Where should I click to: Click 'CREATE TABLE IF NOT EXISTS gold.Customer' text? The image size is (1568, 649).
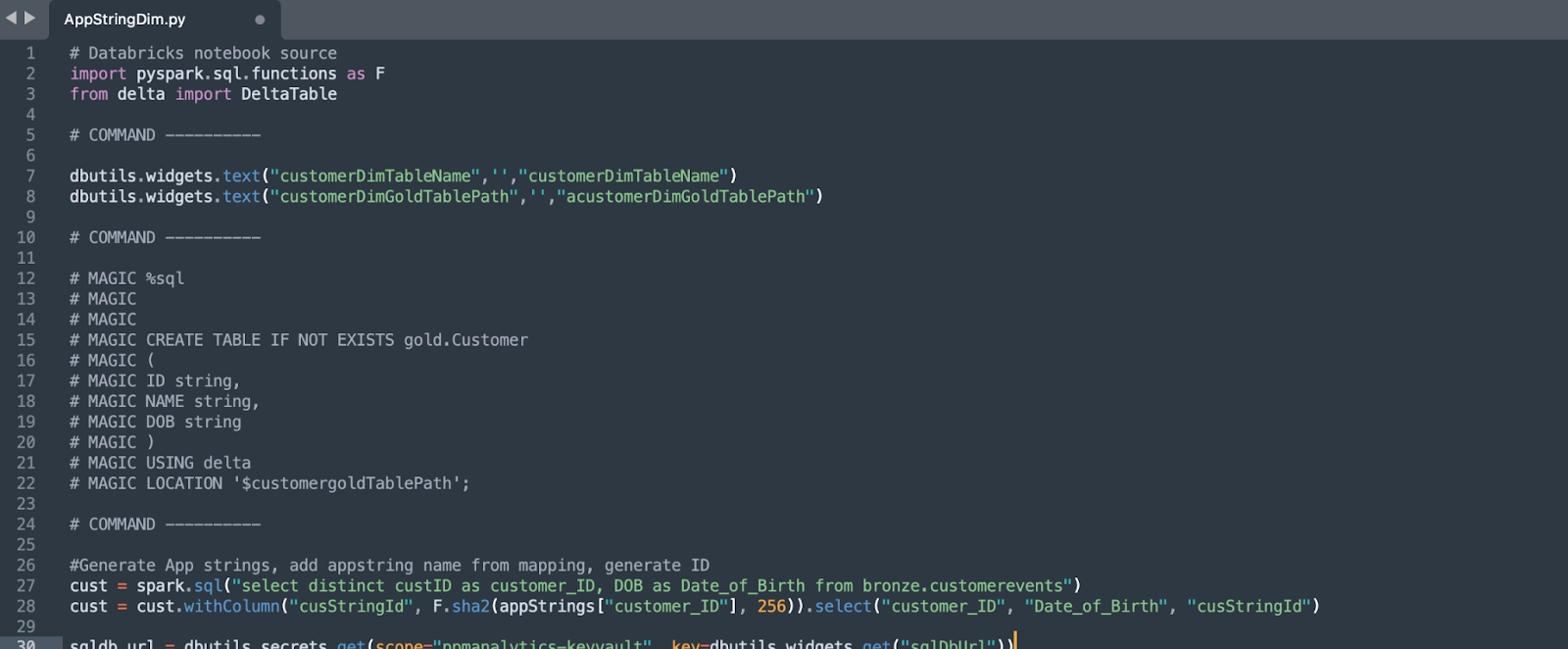336,340
